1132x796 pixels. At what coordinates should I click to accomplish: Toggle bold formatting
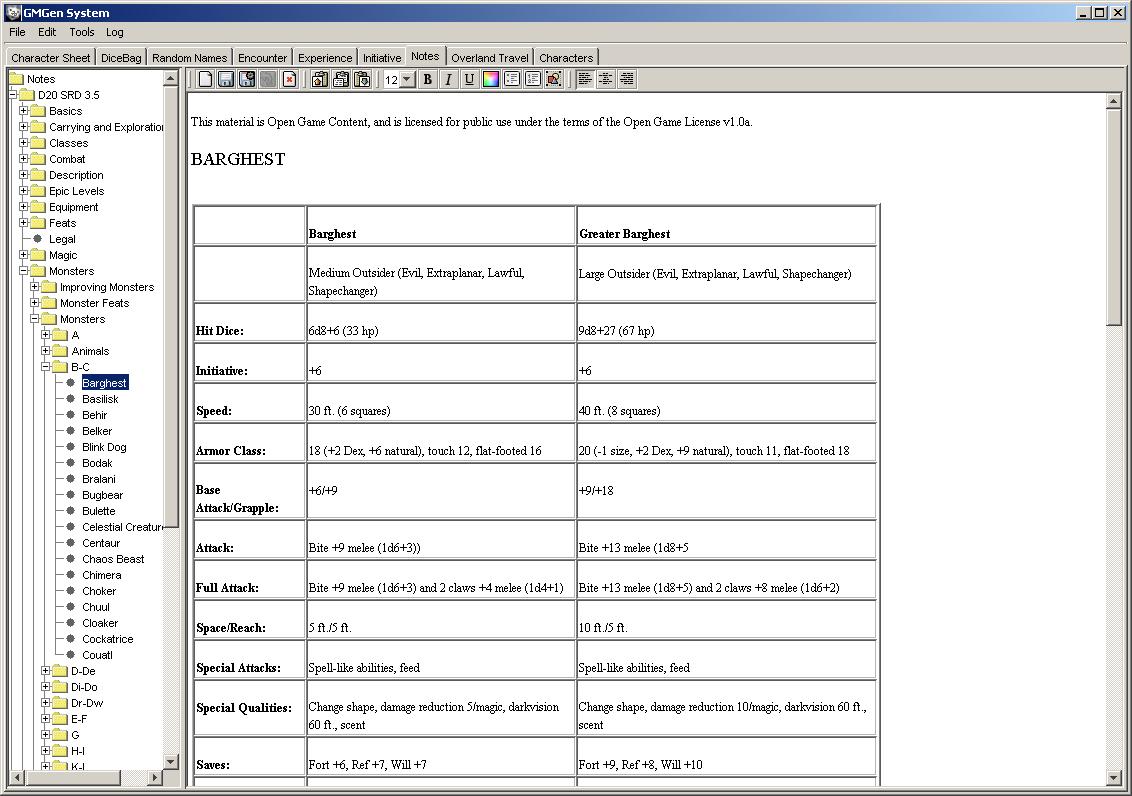(427, 79)
